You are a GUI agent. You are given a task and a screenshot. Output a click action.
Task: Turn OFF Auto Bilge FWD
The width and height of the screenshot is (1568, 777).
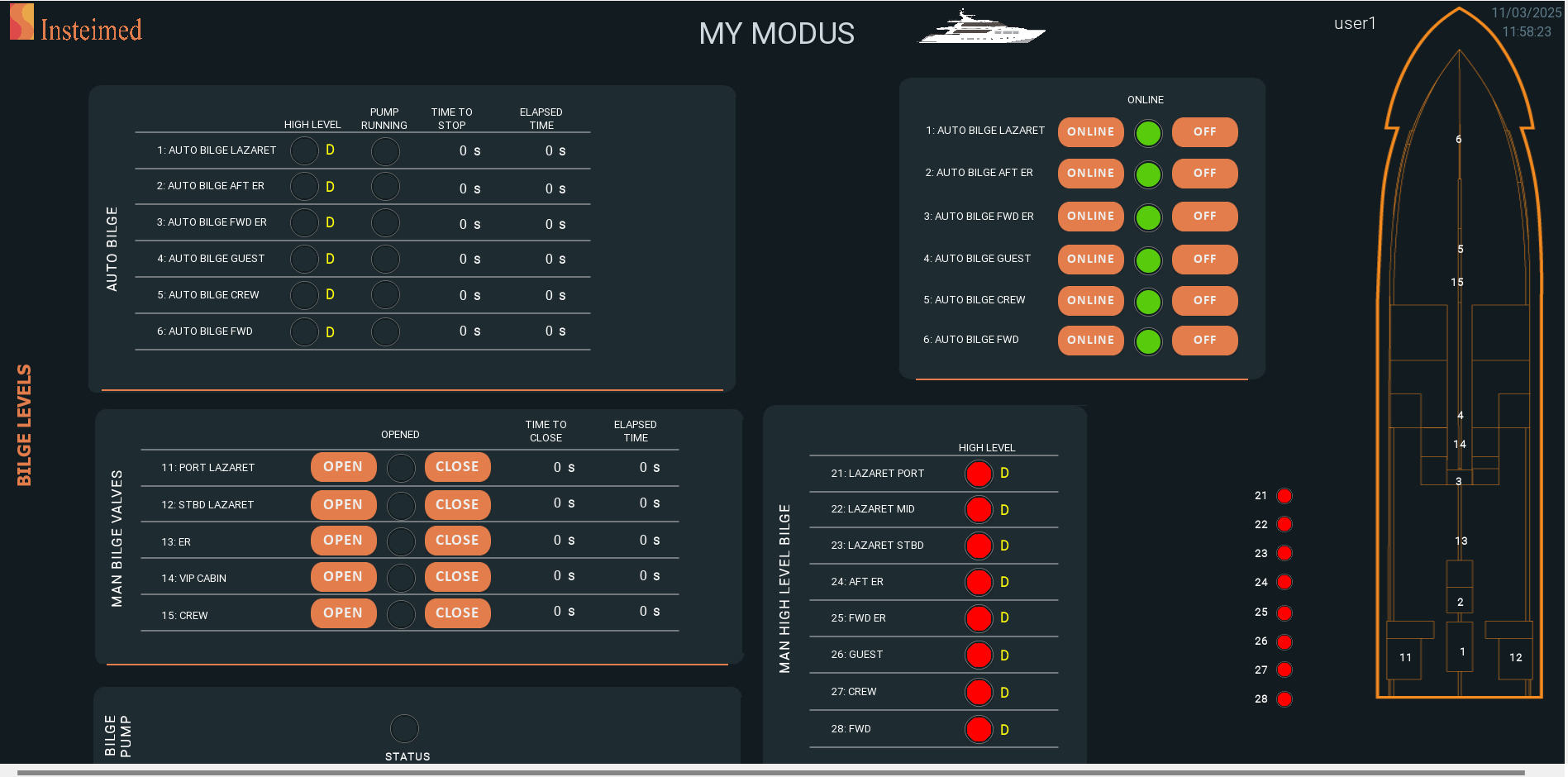tap(1204, 341)
